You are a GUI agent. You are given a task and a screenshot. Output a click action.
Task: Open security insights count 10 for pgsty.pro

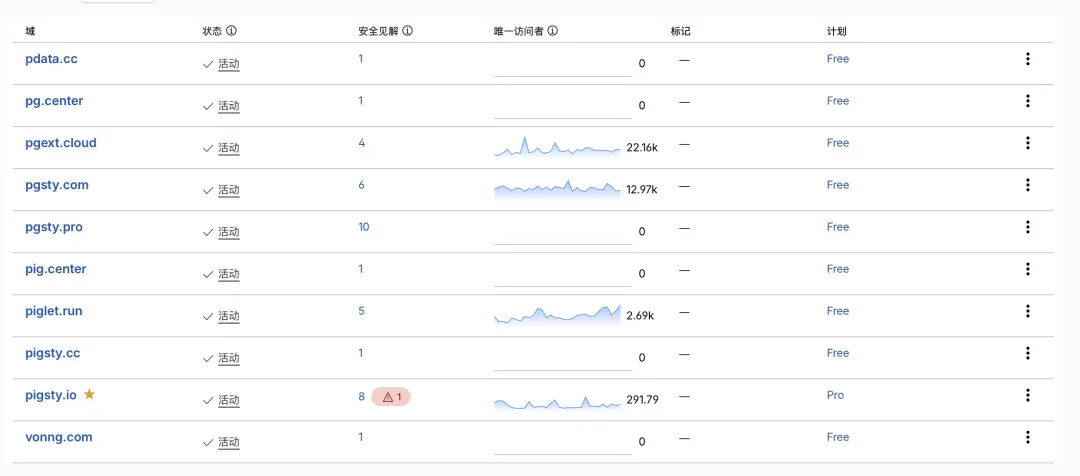(x=364, y=227)
